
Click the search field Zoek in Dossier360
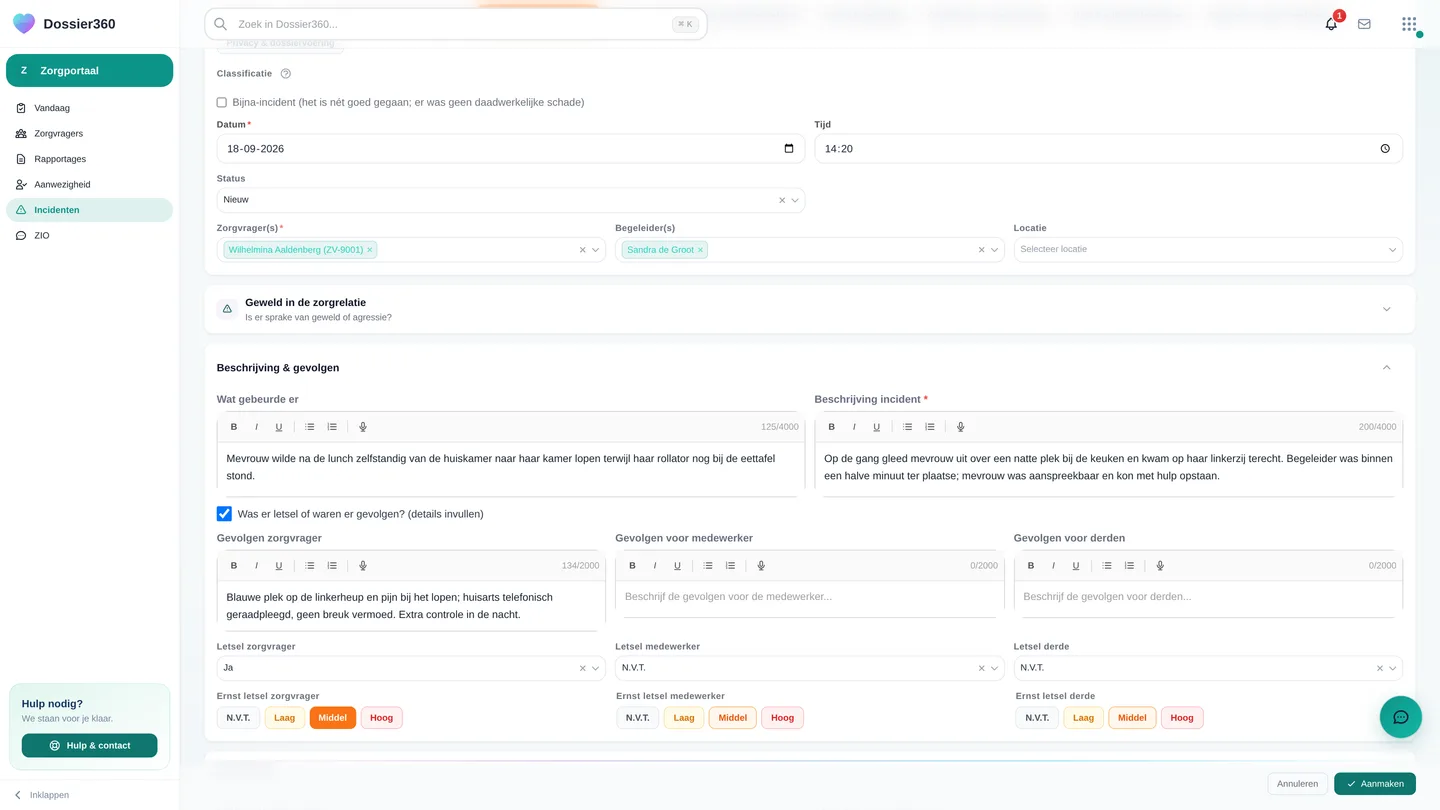tap(455, 24)
